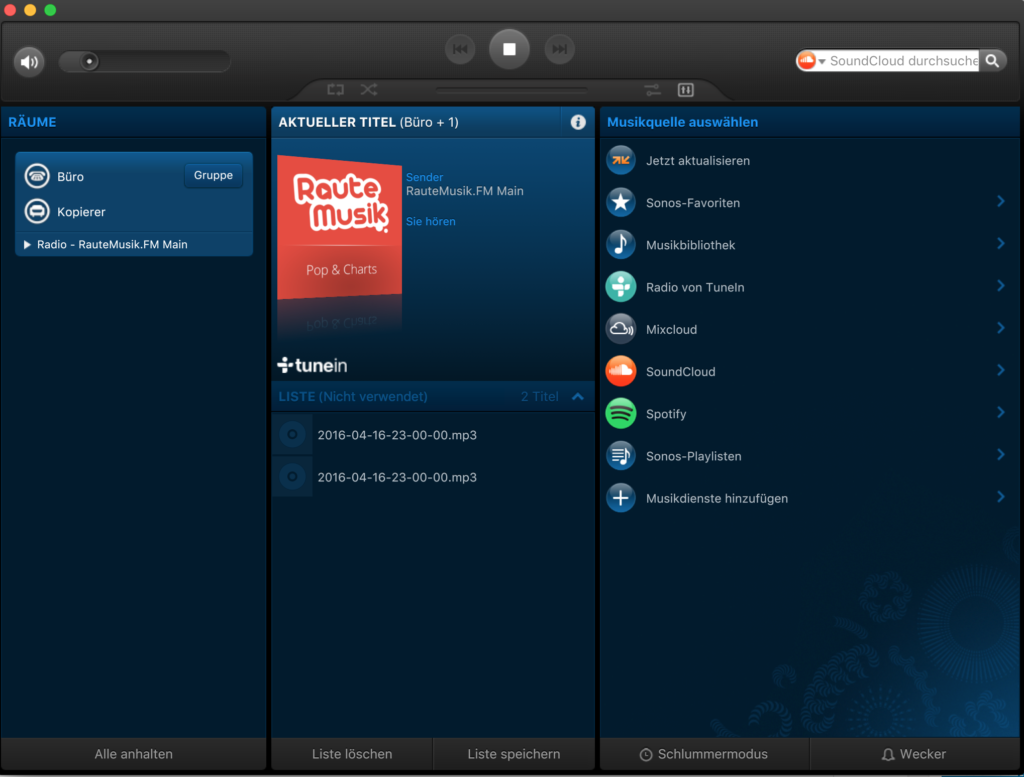Stop playback with the stop button

509,49
